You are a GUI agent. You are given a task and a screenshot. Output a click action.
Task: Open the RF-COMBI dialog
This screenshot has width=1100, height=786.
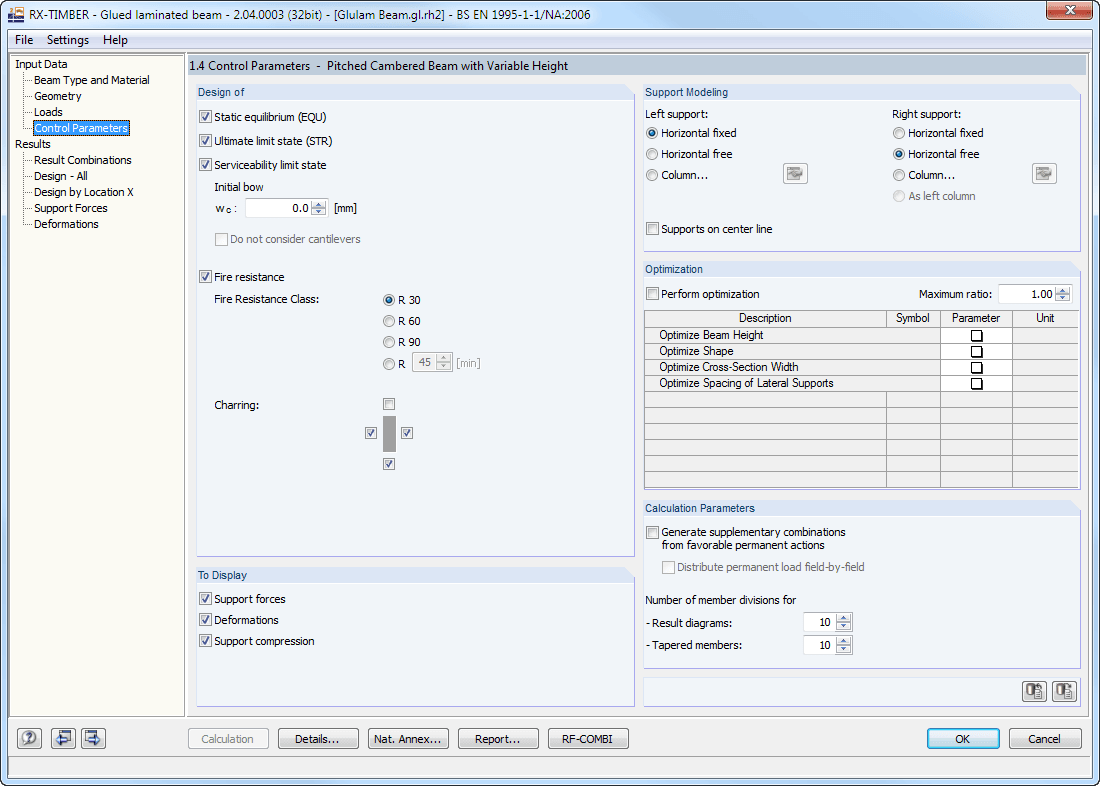point(588,738)
